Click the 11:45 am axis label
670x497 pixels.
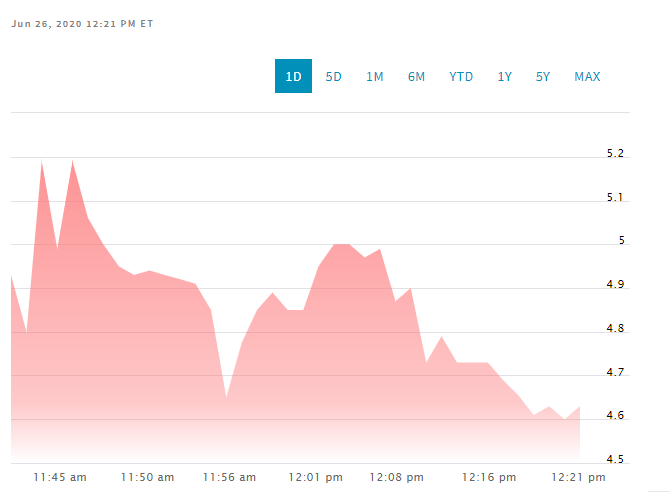point(60,477)
